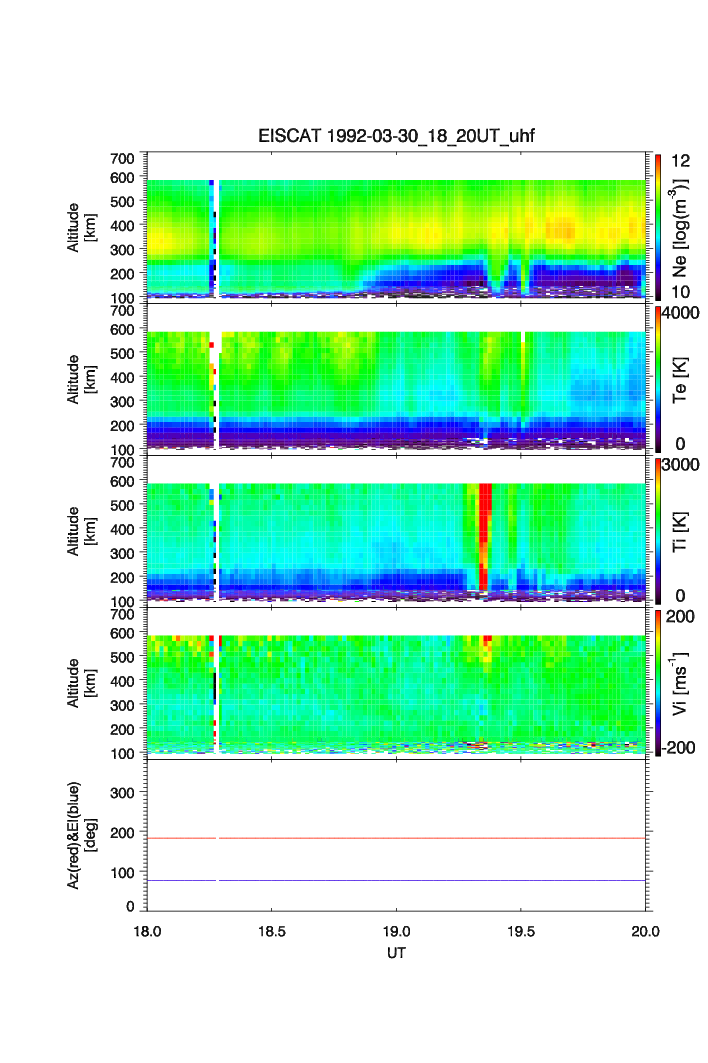Click the Te [K] colorbar label

click(x=680, y=380)
